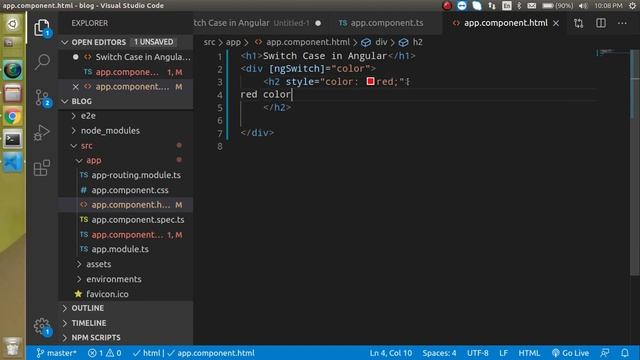Viewport: 640px width, 360px height.
Task: Click the mail icon in system tray
Action: click(x=531, y=6)
